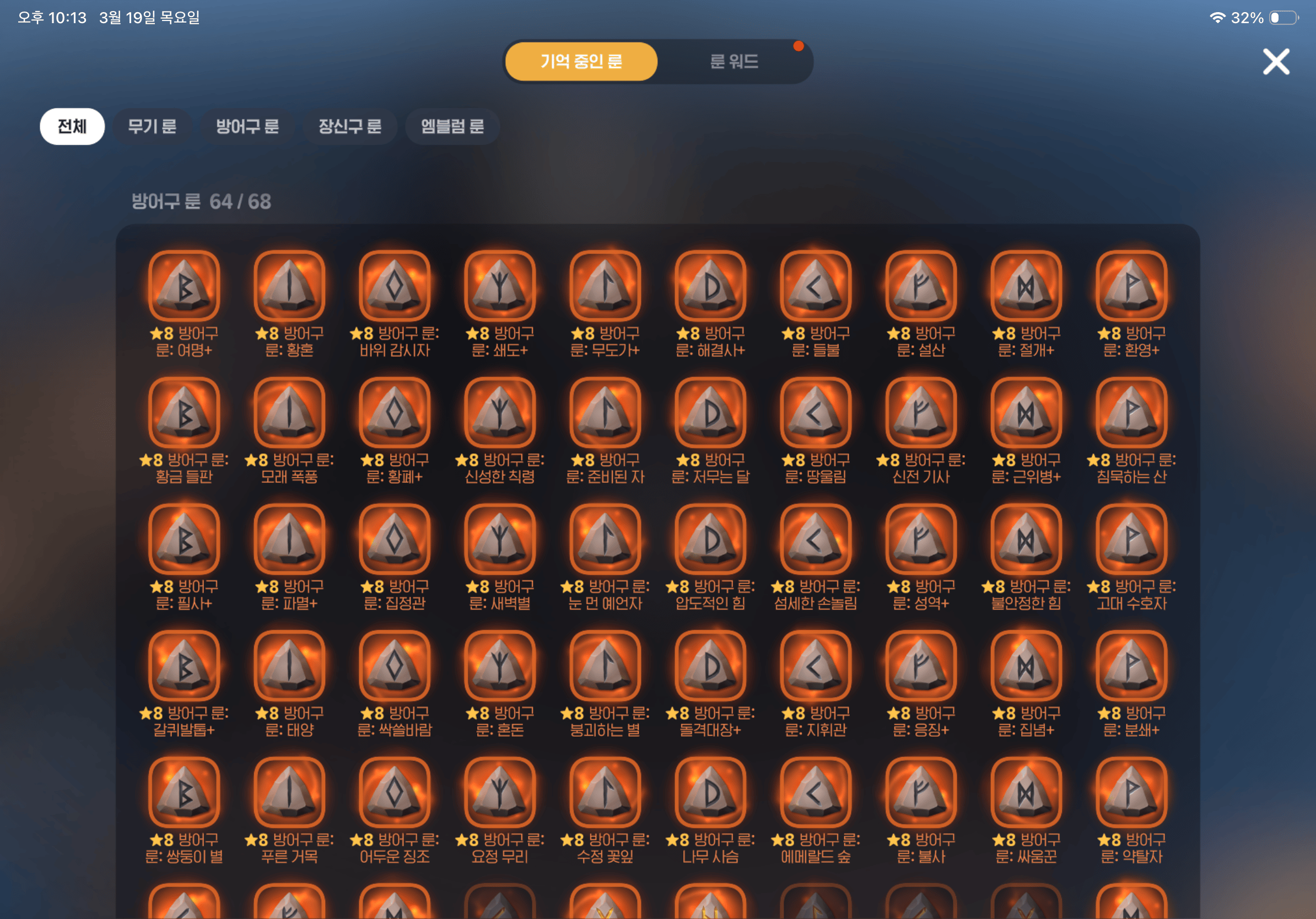
Task: Tap the 붕괴하는 별 rune icon
Action: click(x=605, y=665)
